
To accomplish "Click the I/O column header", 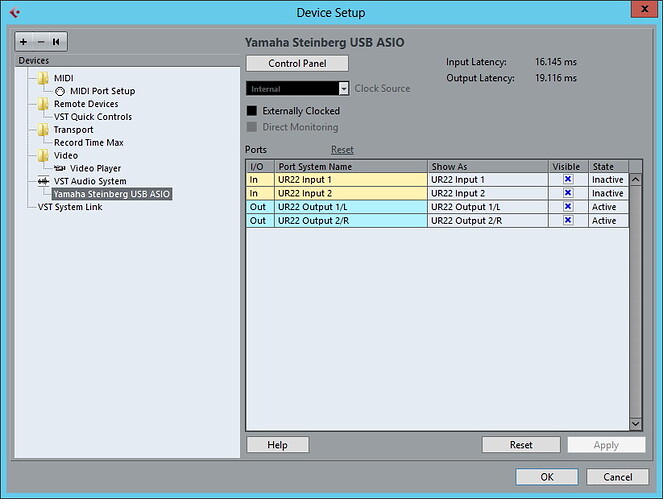I will (x=260, y=167).
